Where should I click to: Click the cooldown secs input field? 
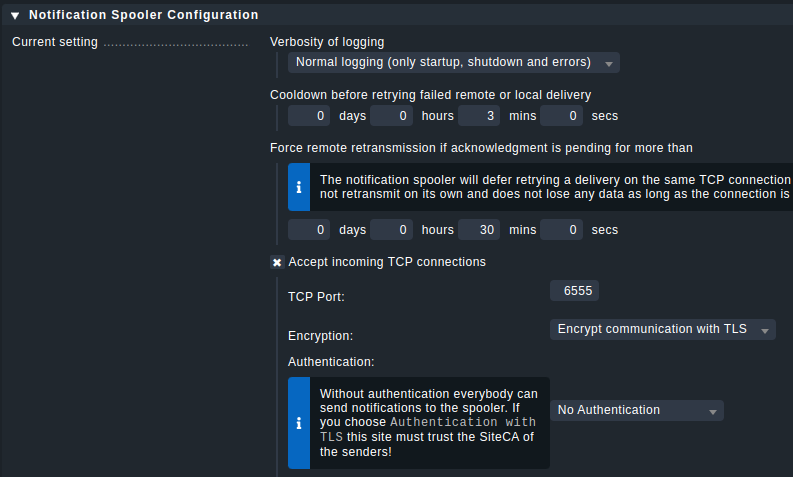[561, 116]
